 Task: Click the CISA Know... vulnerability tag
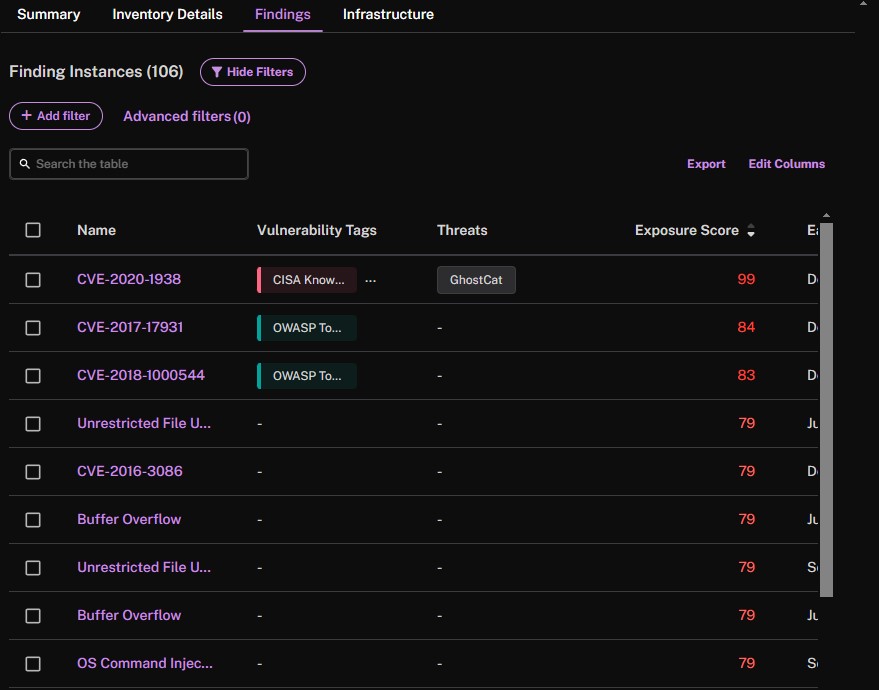[x=307, y=280]
